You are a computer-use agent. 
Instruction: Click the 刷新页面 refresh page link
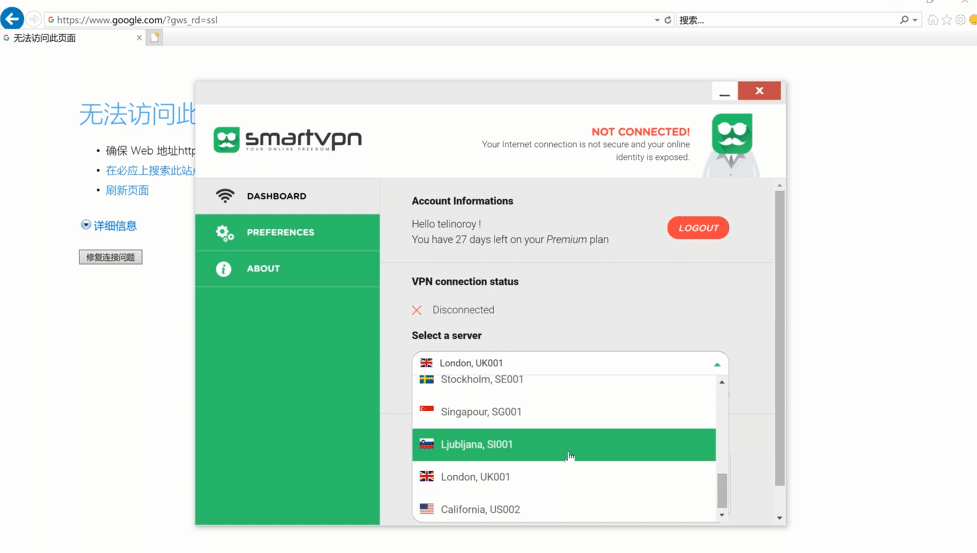coord(127,190)
